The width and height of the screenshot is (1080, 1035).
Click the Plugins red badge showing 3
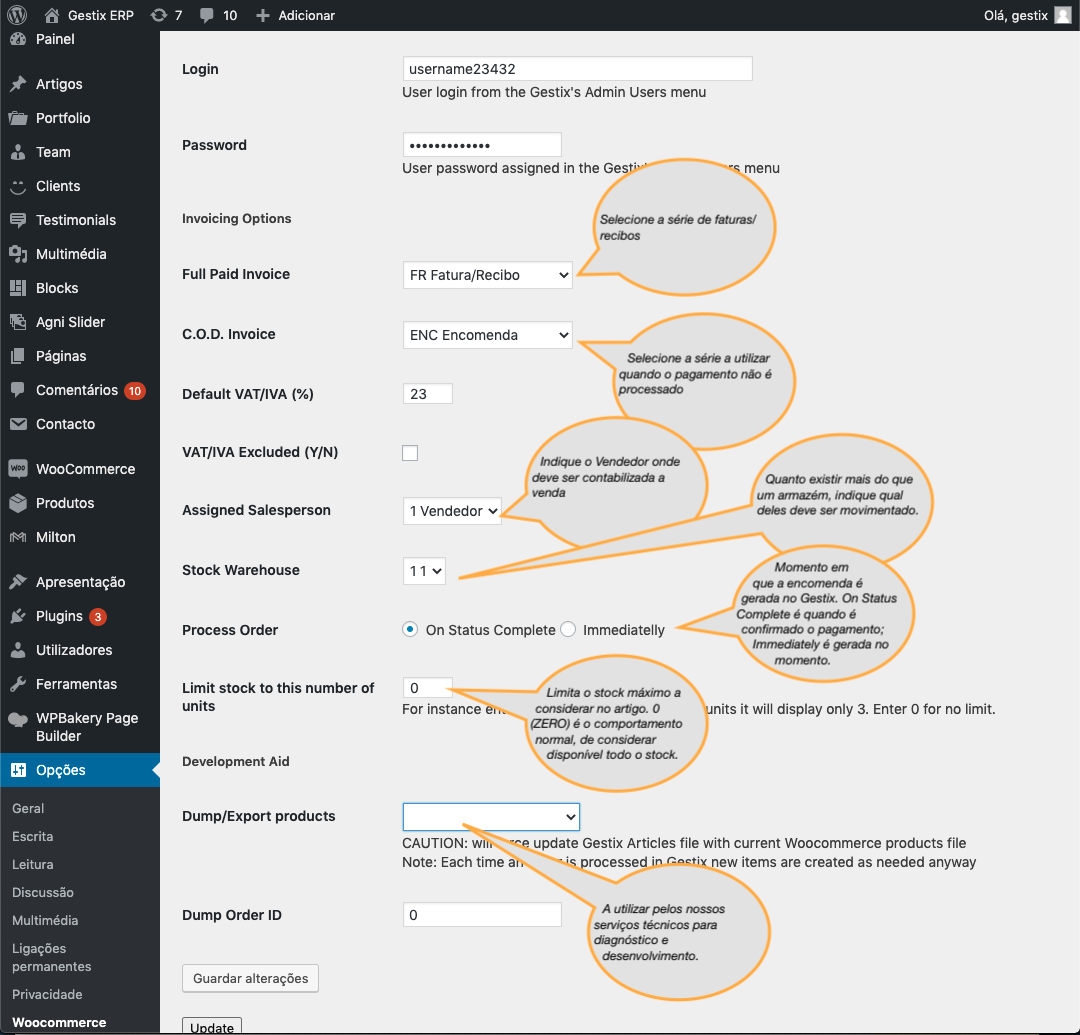click(98, 617)
